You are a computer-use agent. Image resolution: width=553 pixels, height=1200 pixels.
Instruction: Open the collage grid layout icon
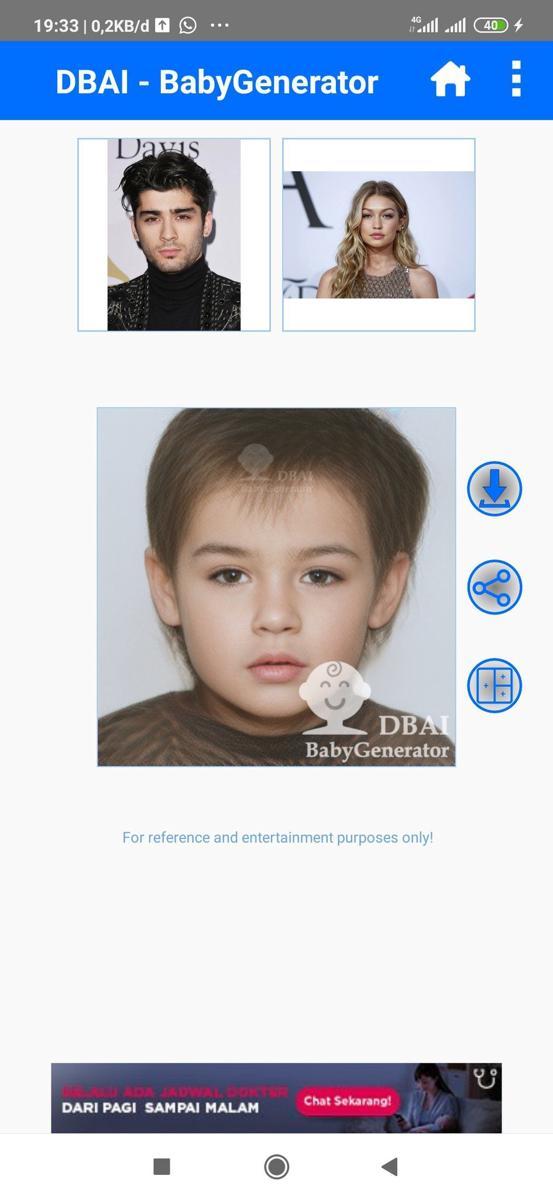(495, 685)
